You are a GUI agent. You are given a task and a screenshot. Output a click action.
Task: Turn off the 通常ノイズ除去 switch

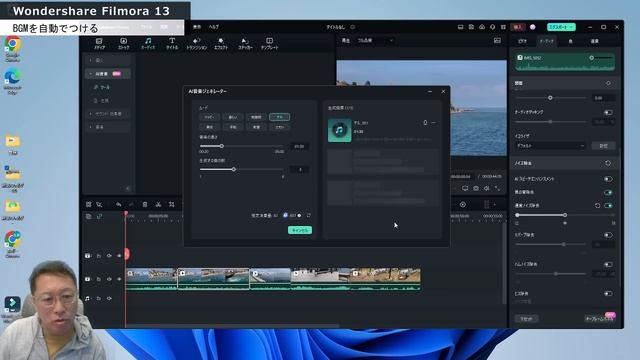pyautogui.click(x=608, y=205)
